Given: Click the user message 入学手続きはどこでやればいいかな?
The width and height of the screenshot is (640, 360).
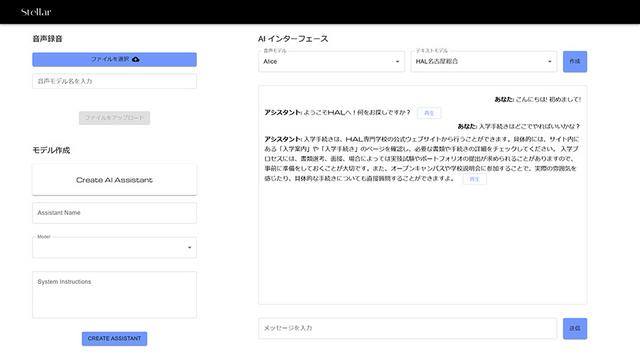Looking at the screenshot, I should (x=519, y=127).
